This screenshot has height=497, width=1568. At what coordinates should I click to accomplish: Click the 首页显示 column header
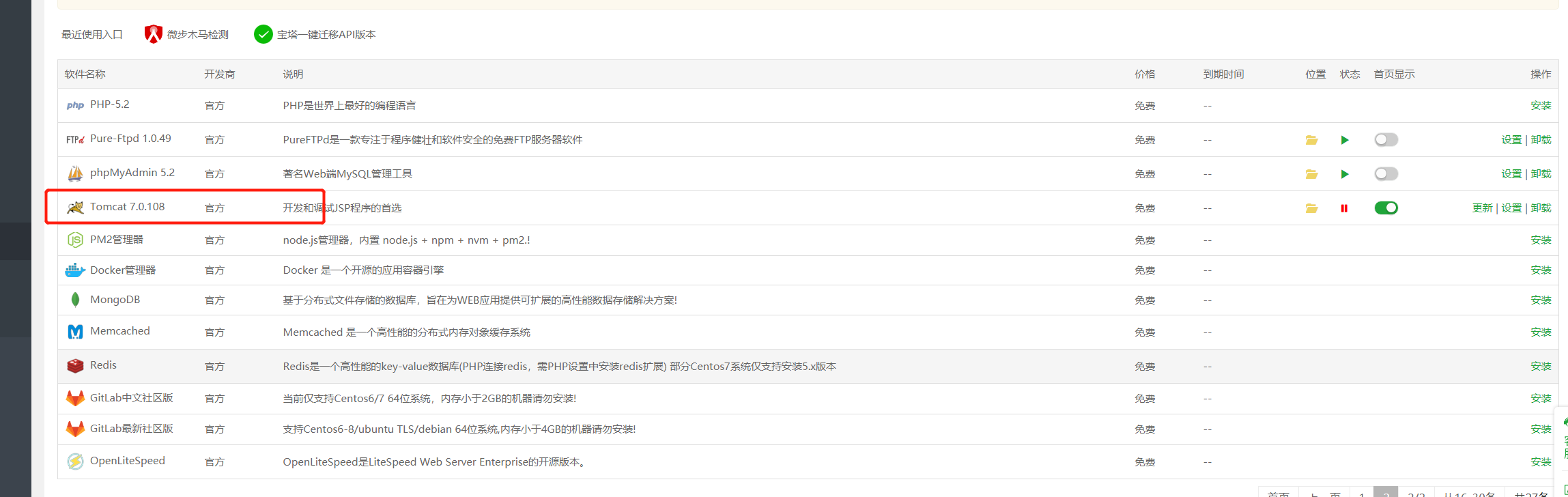[x=1394, y=74]
